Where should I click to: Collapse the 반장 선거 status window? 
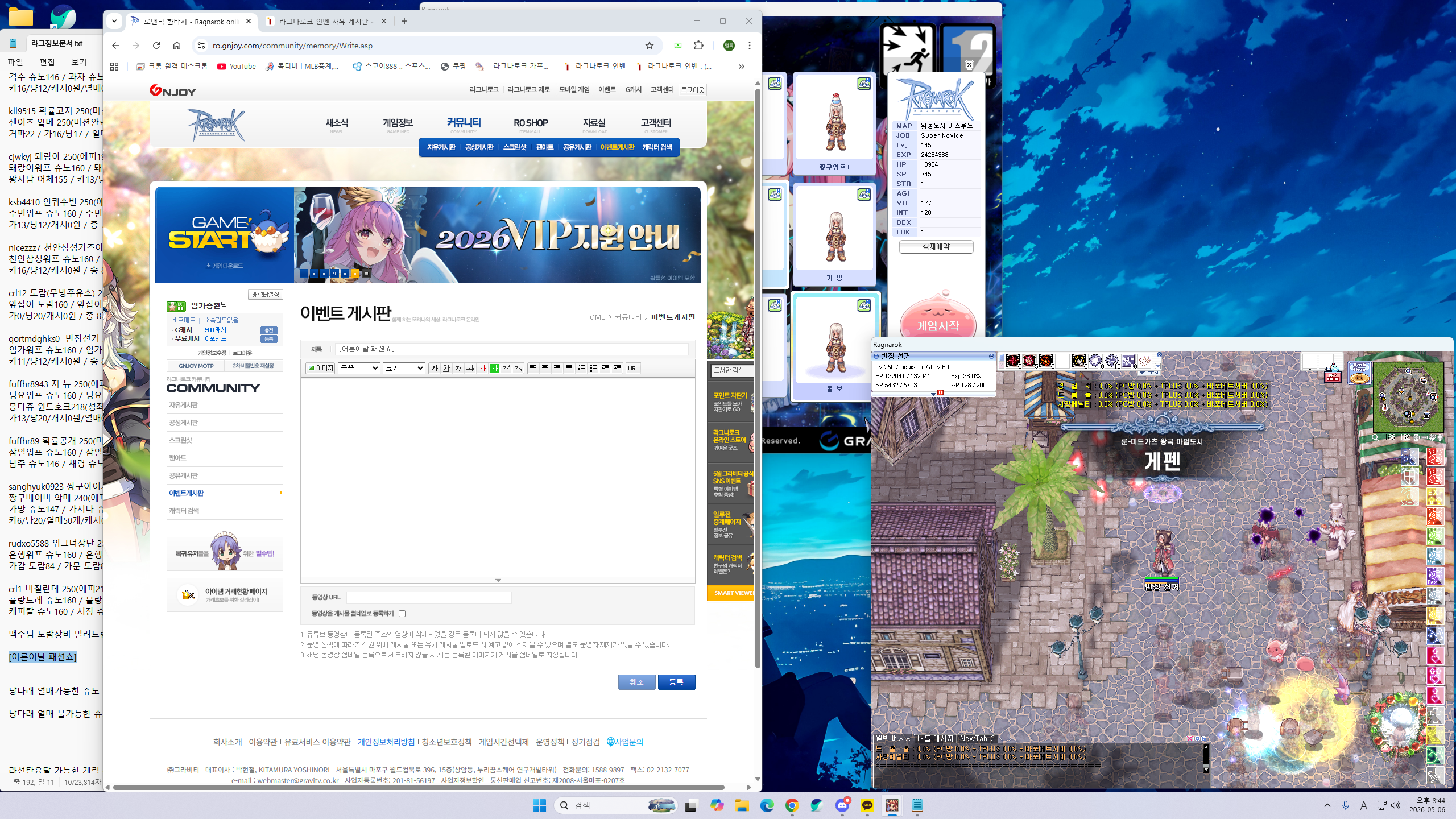coord(991,356)
